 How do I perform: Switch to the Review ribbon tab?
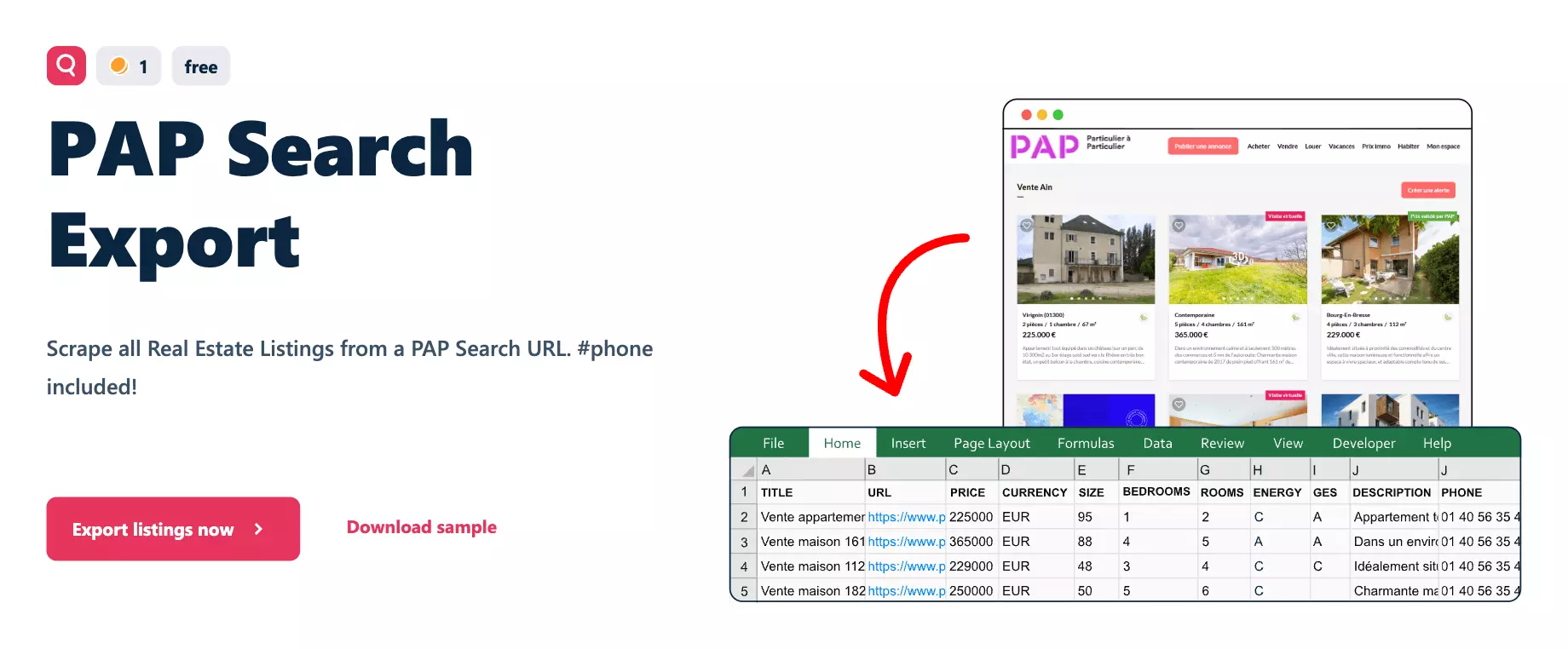tap(1222, 443)
